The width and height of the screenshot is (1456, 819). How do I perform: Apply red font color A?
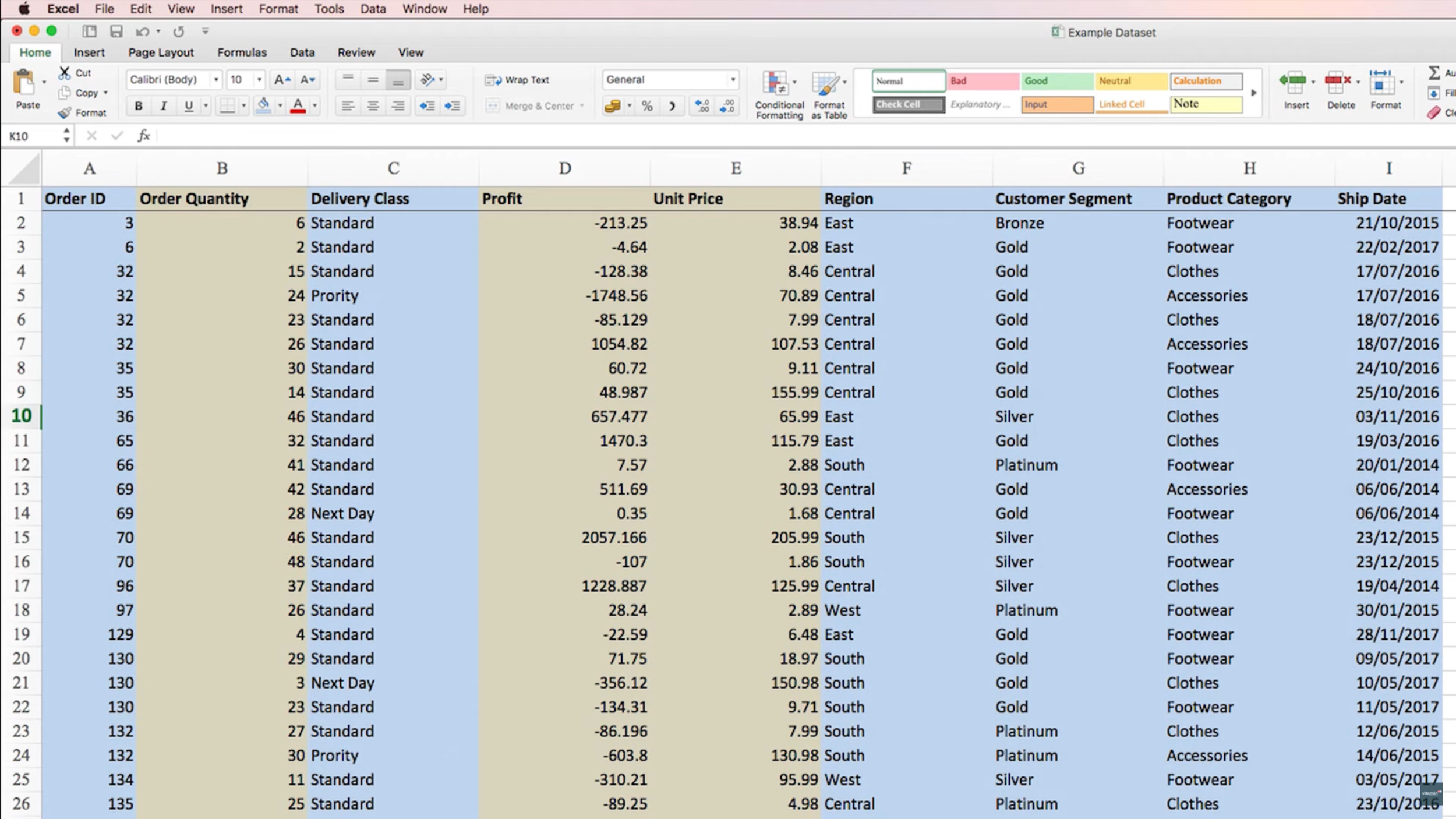click(298, 105)
